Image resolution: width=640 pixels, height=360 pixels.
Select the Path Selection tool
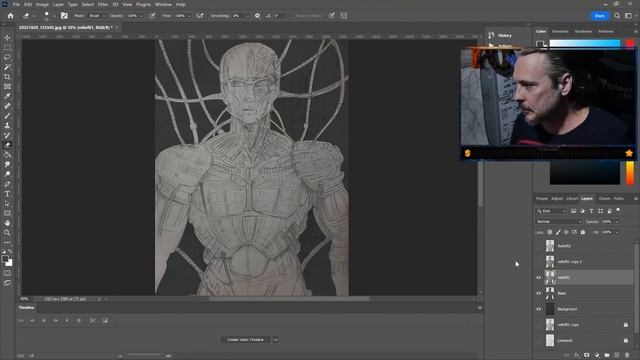[7, 204]
